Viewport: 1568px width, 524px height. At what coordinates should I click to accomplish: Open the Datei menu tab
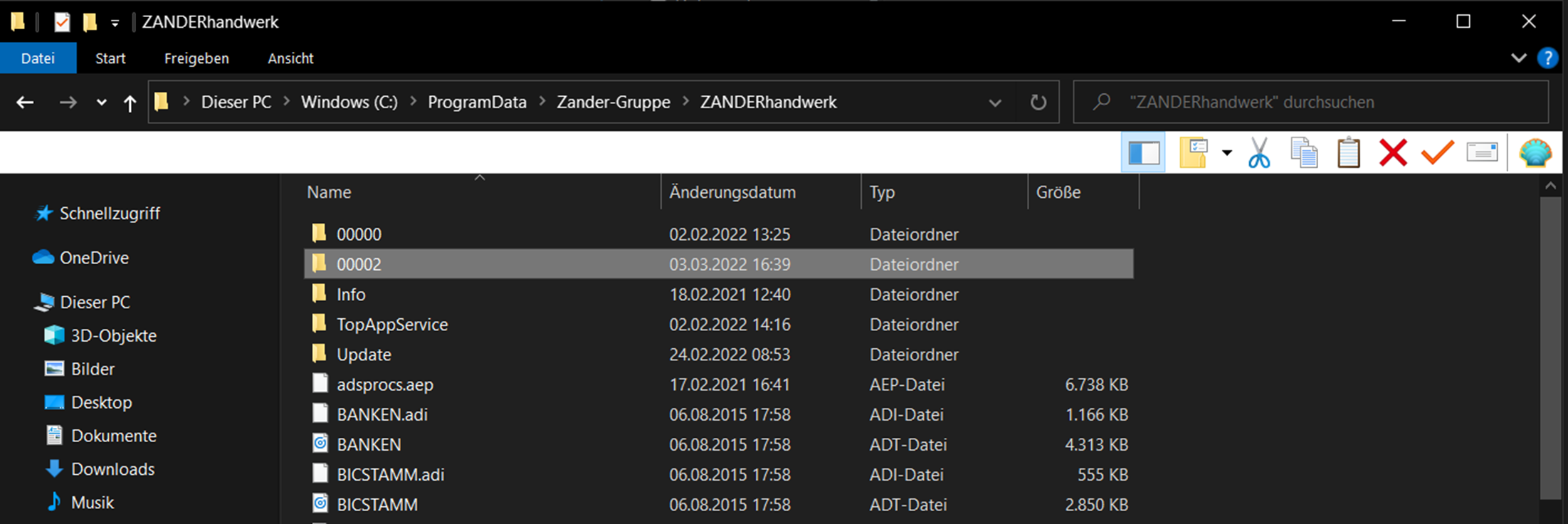point(38,58)
